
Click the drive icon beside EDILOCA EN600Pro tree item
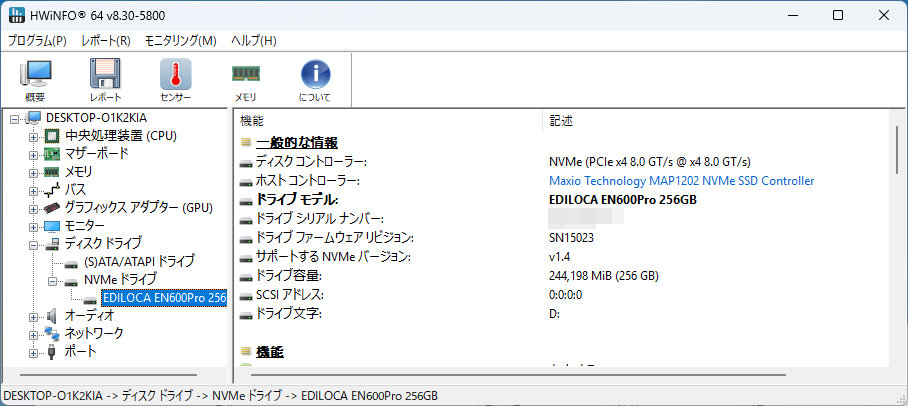coord(90,299)
